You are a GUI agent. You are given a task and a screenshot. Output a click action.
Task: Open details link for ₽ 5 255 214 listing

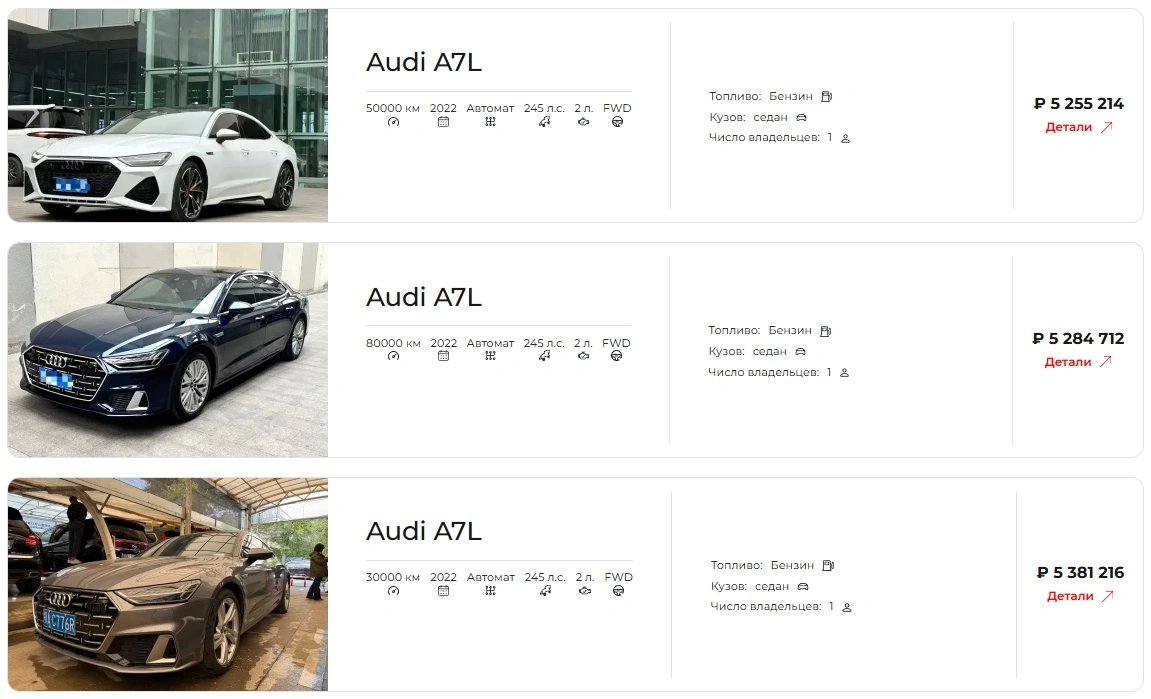[x=1078, y=127]
